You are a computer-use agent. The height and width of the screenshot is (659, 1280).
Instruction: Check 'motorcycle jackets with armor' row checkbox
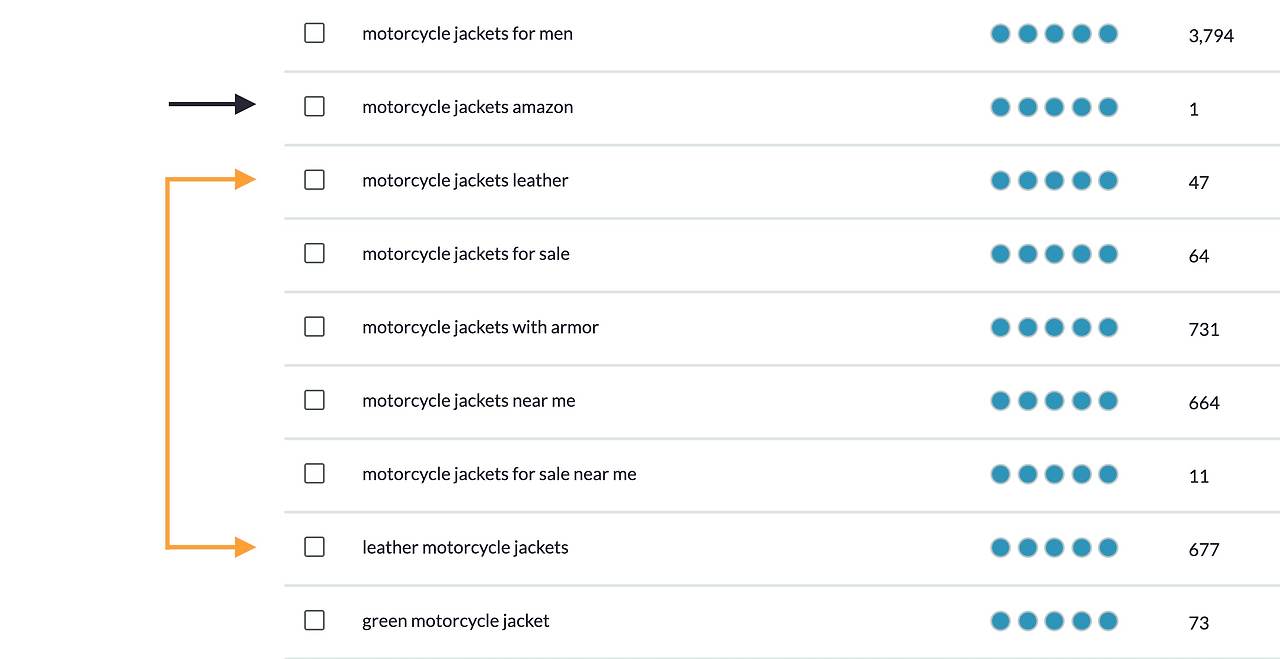314,327
